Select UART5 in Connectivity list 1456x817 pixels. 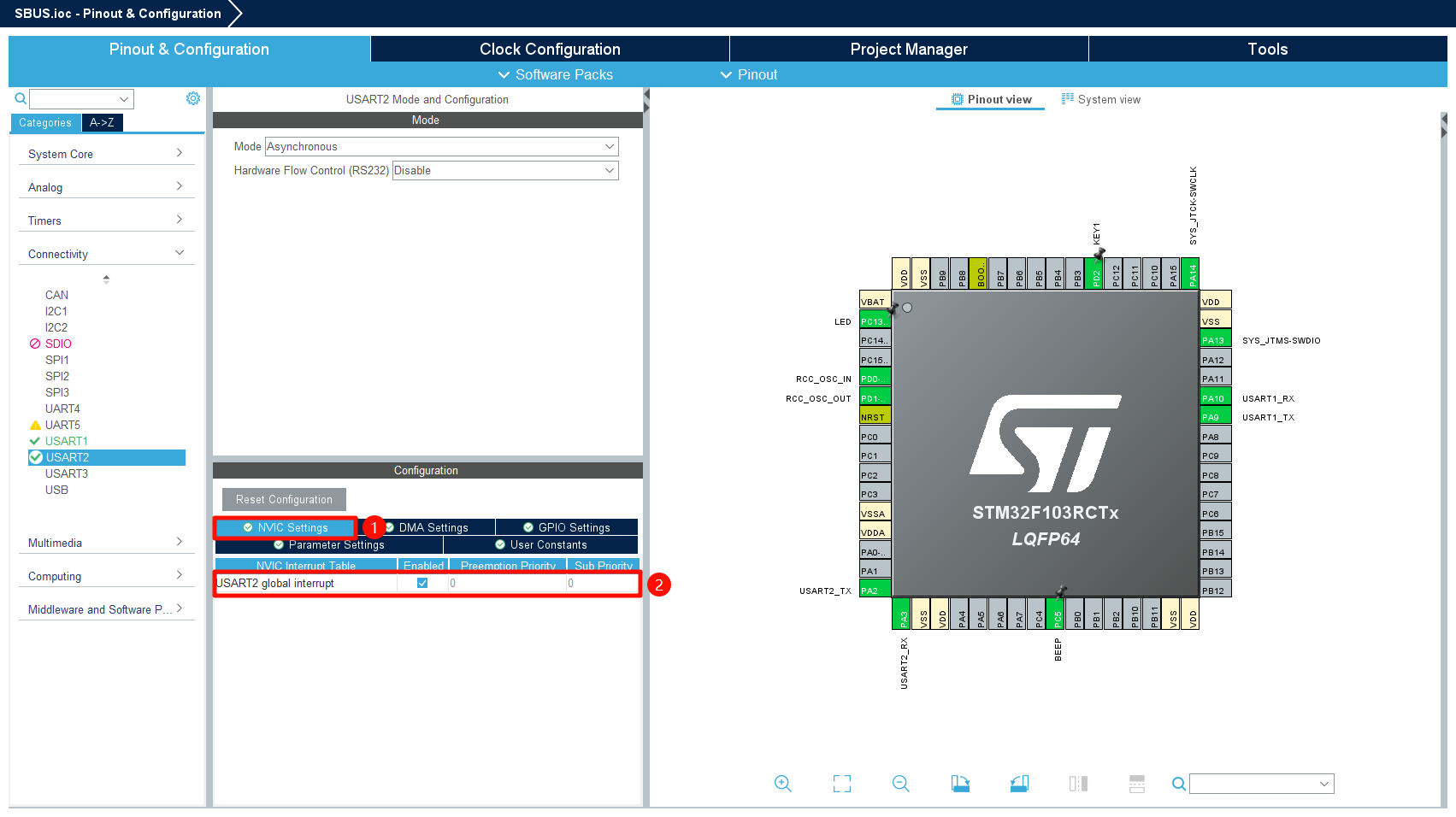62,425
